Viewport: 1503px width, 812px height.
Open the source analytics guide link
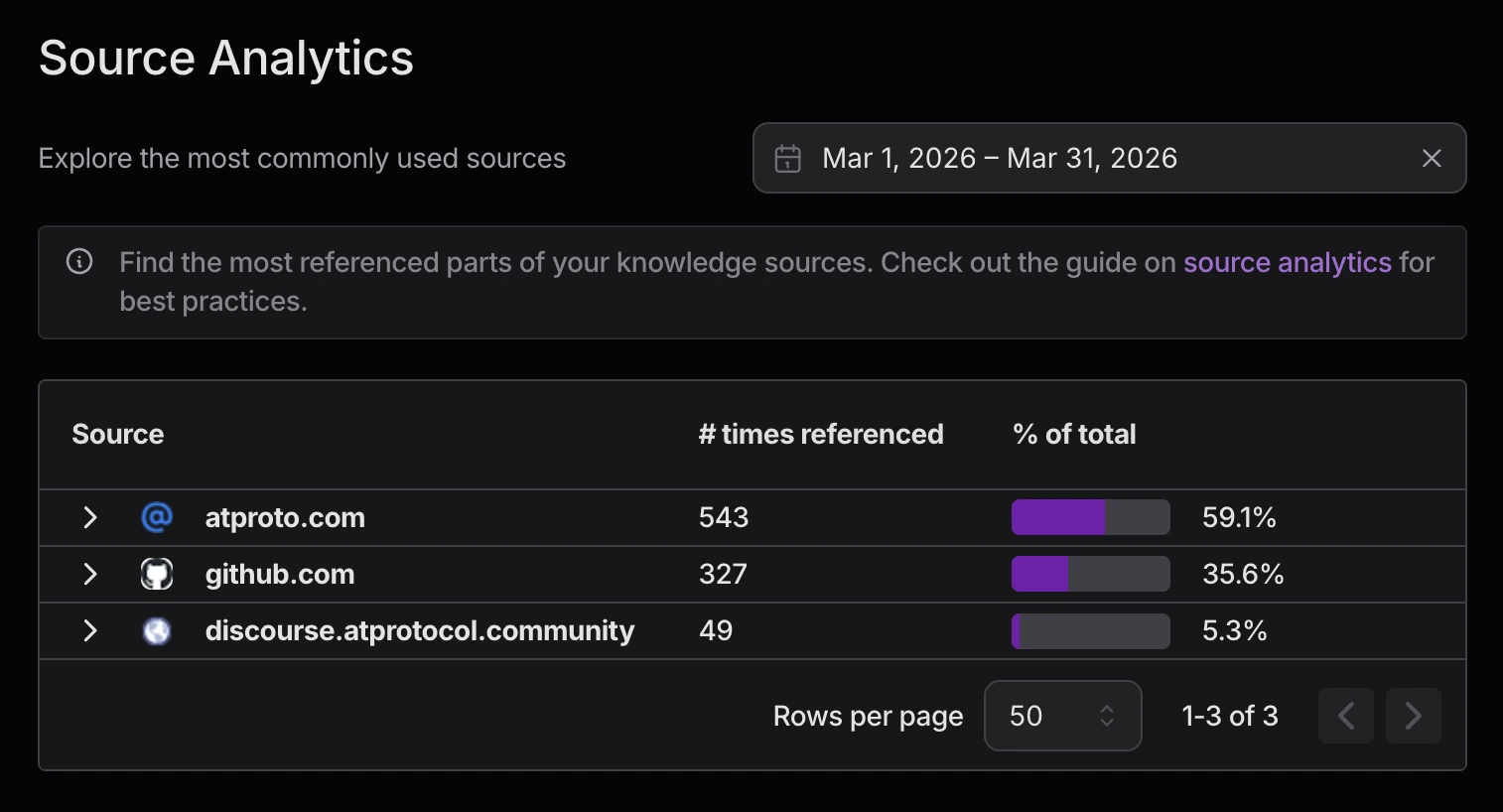click(x=1287, y=262)
